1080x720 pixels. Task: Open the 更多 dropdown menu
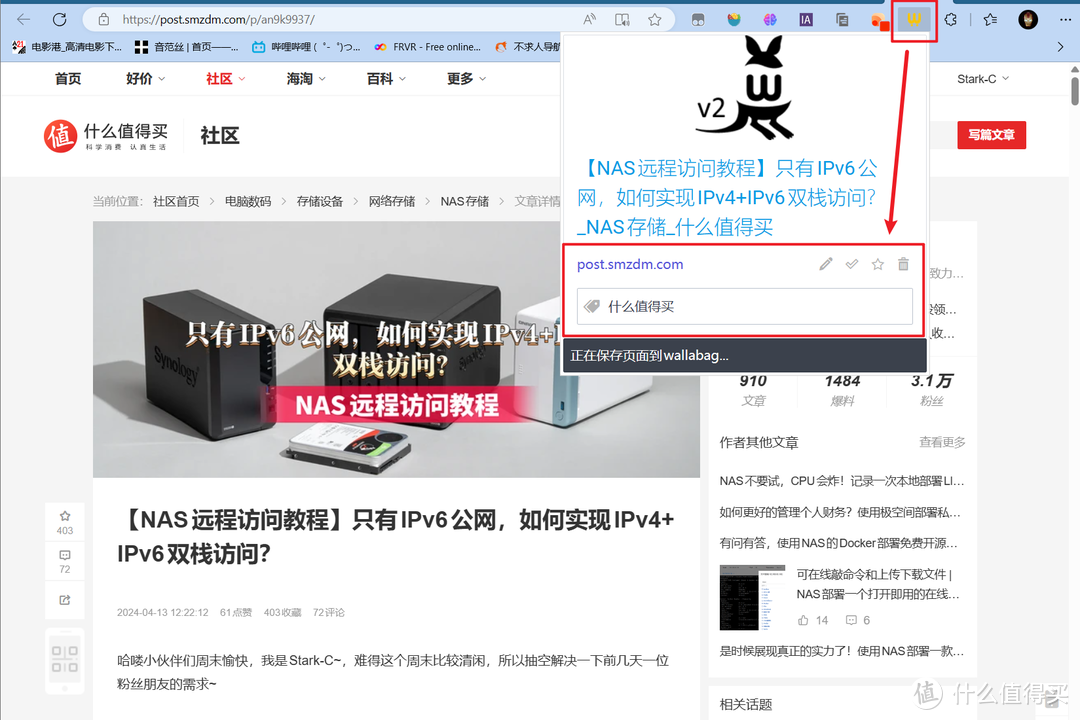point(463,78)
